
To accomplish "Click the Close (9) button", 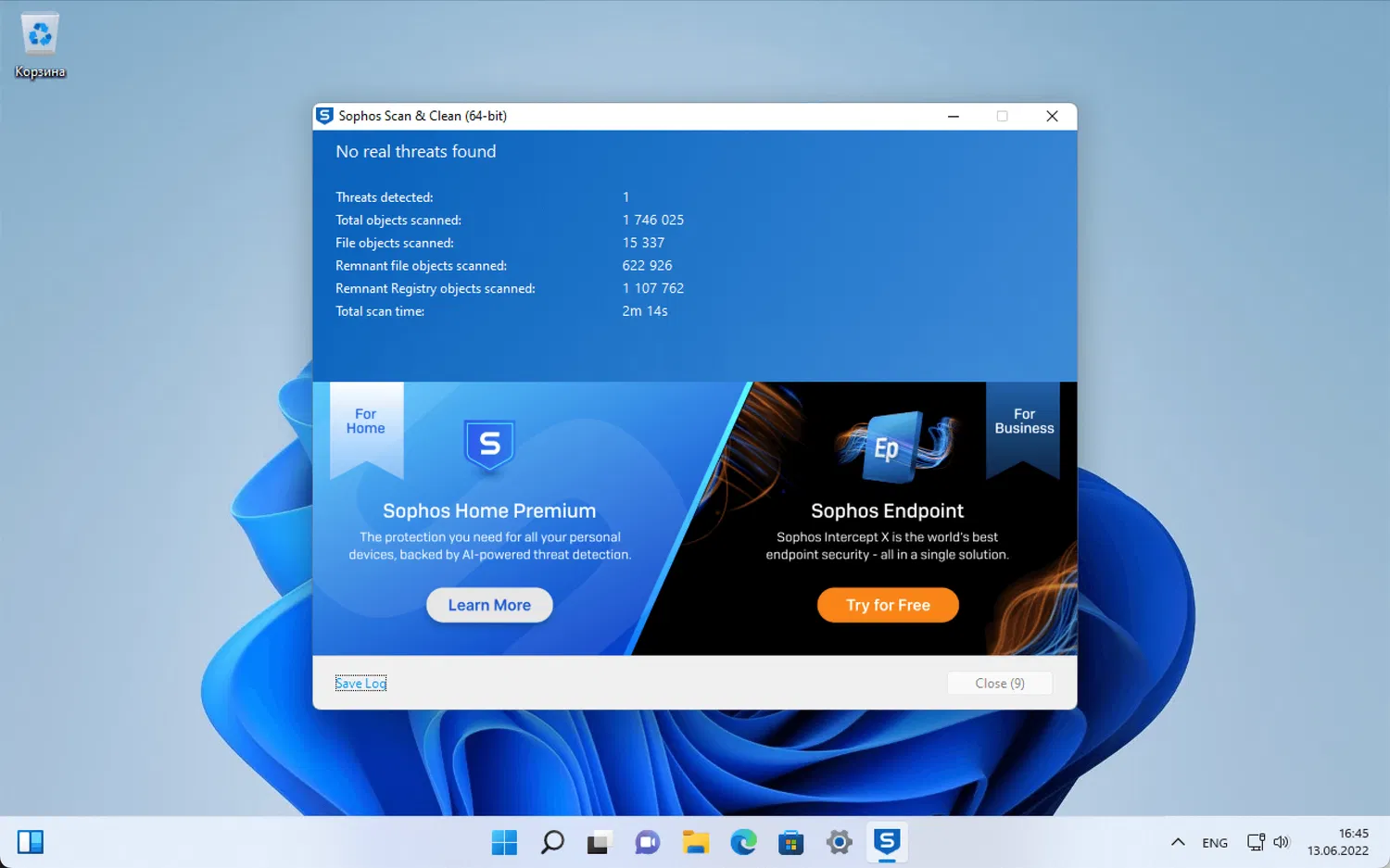I will (1000, 684).
